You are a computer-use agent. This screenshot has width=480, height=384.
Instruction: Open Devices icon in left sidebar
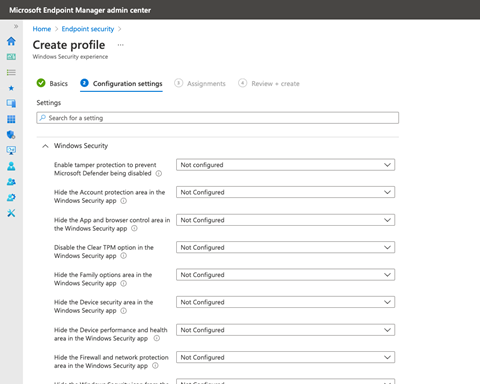[x=11, y=103]
